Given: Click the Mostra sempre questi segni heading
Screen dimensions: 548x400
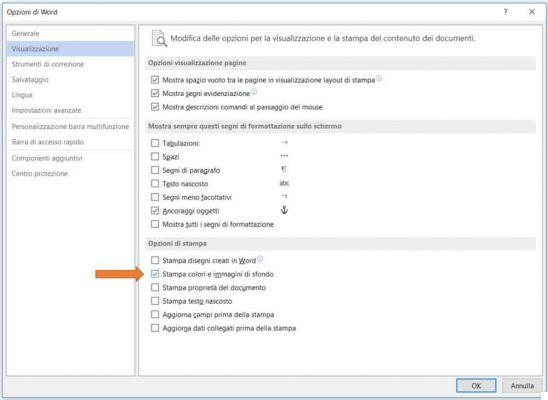Looking at the screenshot, I should pos(245,126).
